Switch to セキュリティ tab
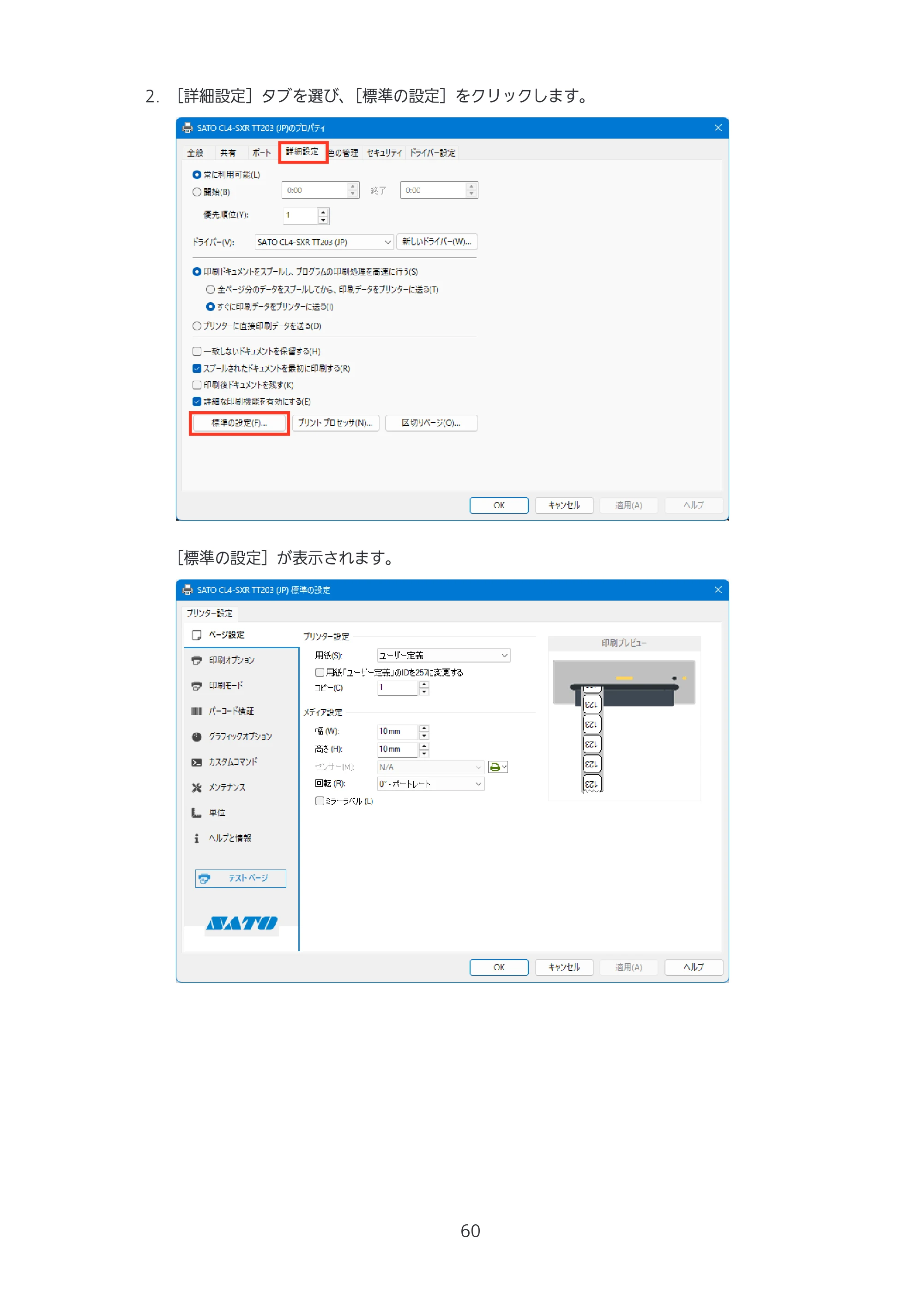 coord(384,152)
